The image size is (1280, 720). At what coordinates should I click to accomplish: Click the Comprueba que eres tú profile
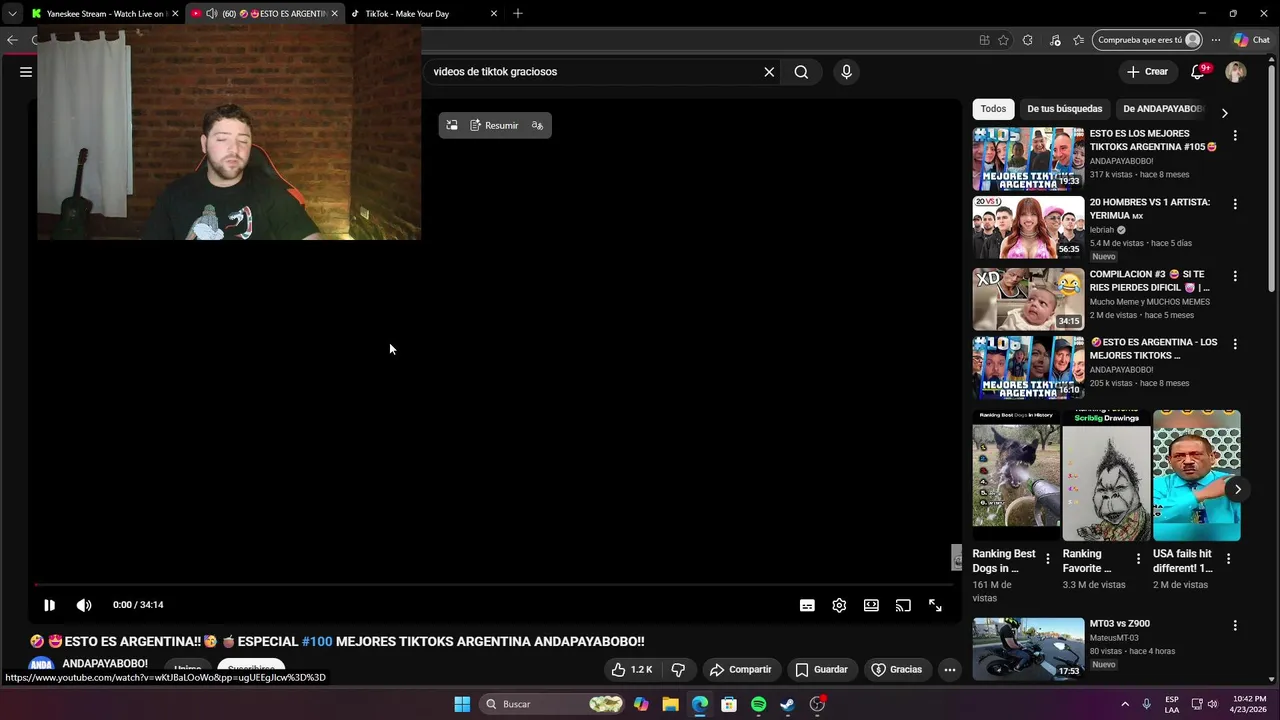tap(1148, 40)
